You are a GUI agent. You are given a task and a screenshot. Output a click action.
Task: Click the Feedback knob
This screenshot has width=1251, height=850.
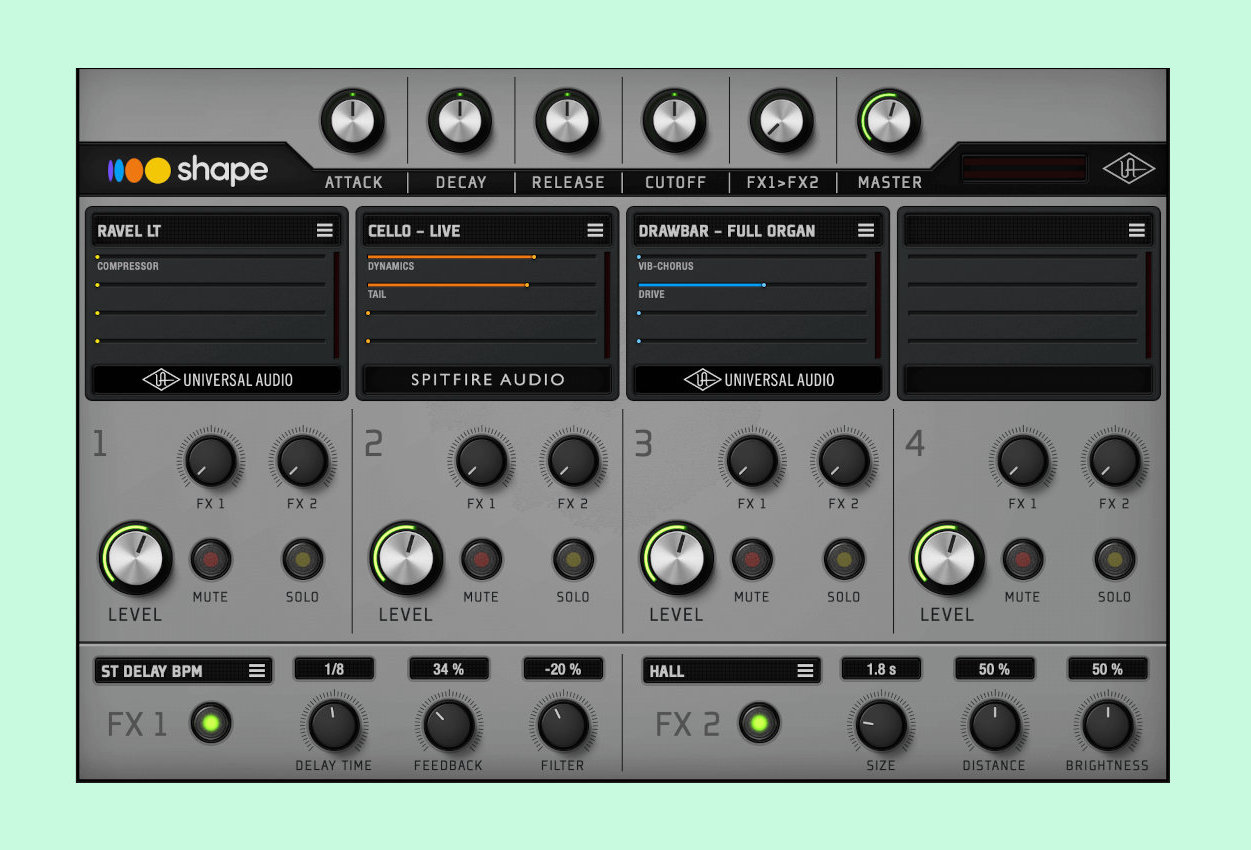(449, 725)
